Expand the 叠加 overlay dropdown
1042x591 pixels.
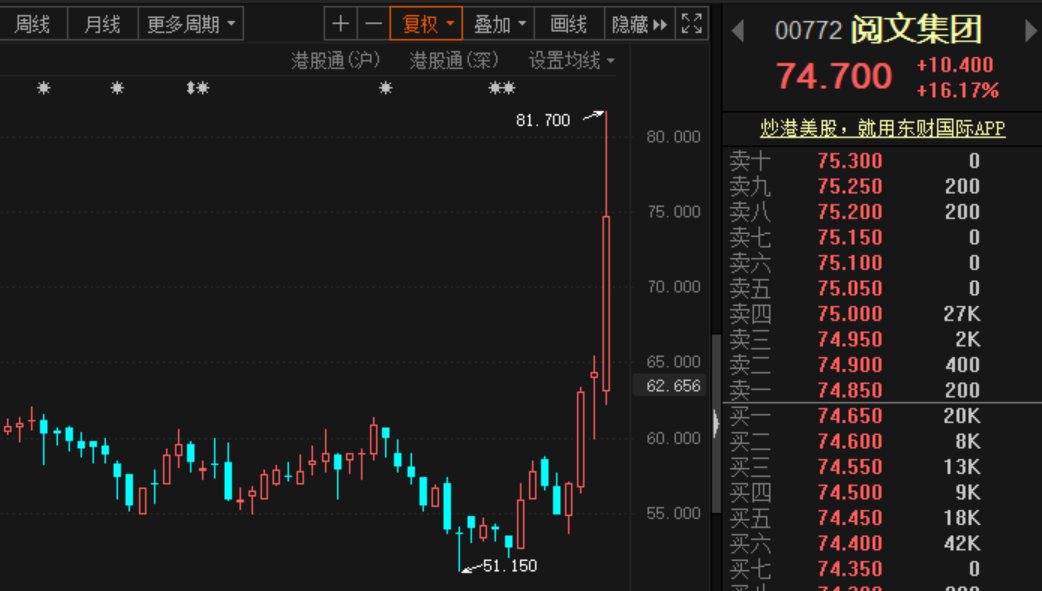[x=499, y=23]
